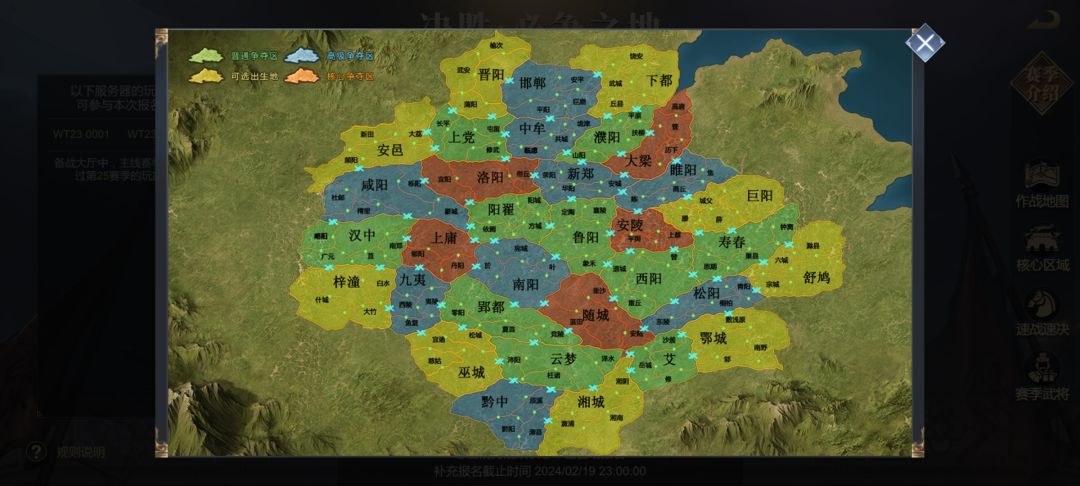Screen dimensions: 1080x486
Task: Select the 西阳 region
Action: (x=648, y=278)
